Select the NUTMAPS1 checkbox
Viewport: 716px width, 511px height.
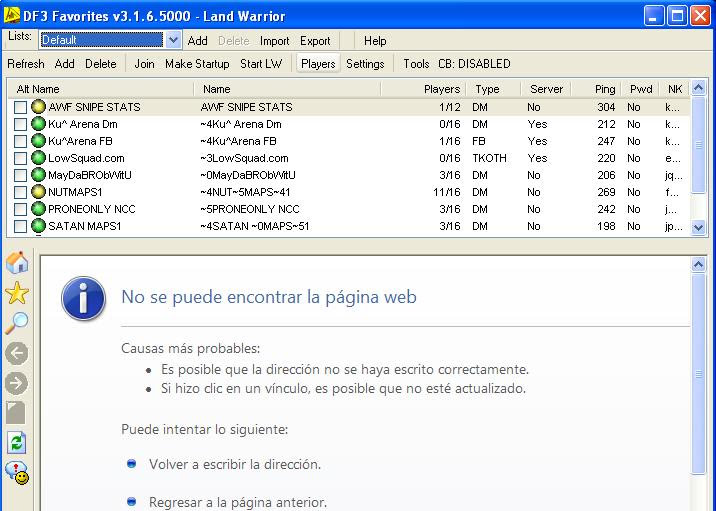(x=20, y=192)
